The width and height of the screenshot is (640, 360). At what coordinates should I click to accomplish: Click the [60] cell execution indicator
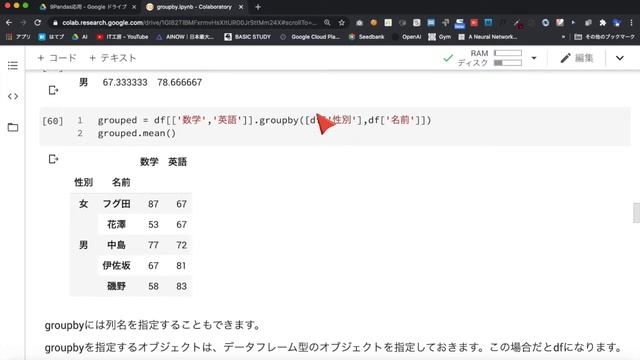tap(53, 121)
